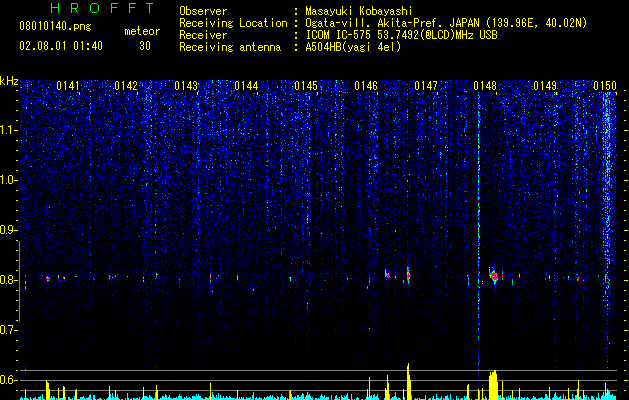Click the 0146 time marker
The height and width of the screenshot is (400, 629).
[366, 86]
